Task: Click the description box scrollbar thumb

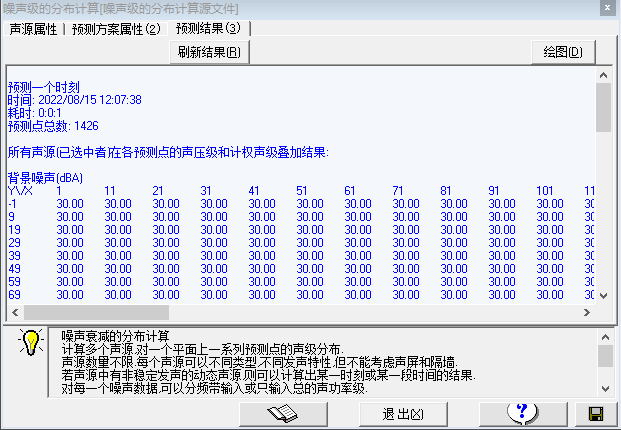Action: 606,356
